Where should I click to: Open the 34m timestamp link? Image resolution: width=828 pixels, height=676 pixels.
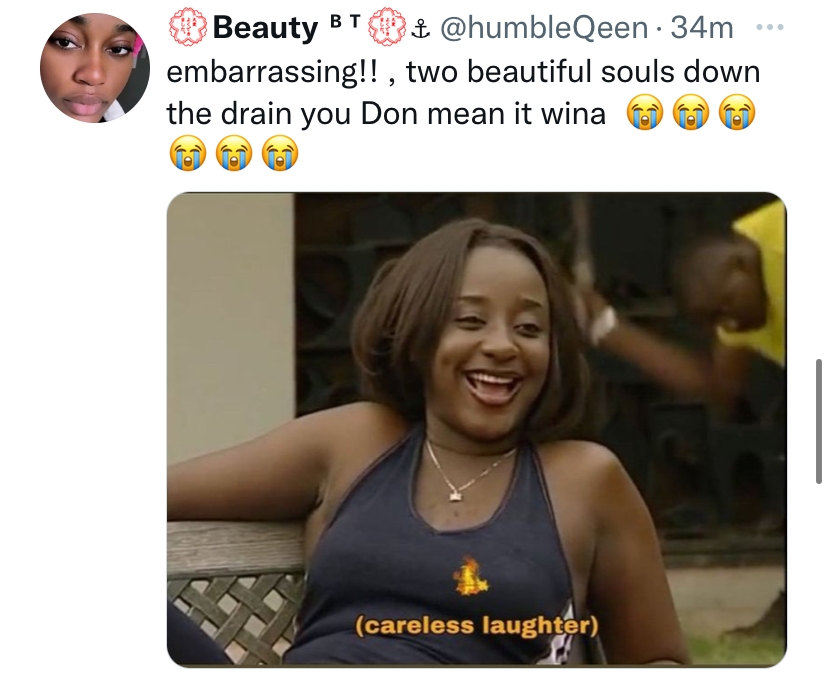click(702, 27)
